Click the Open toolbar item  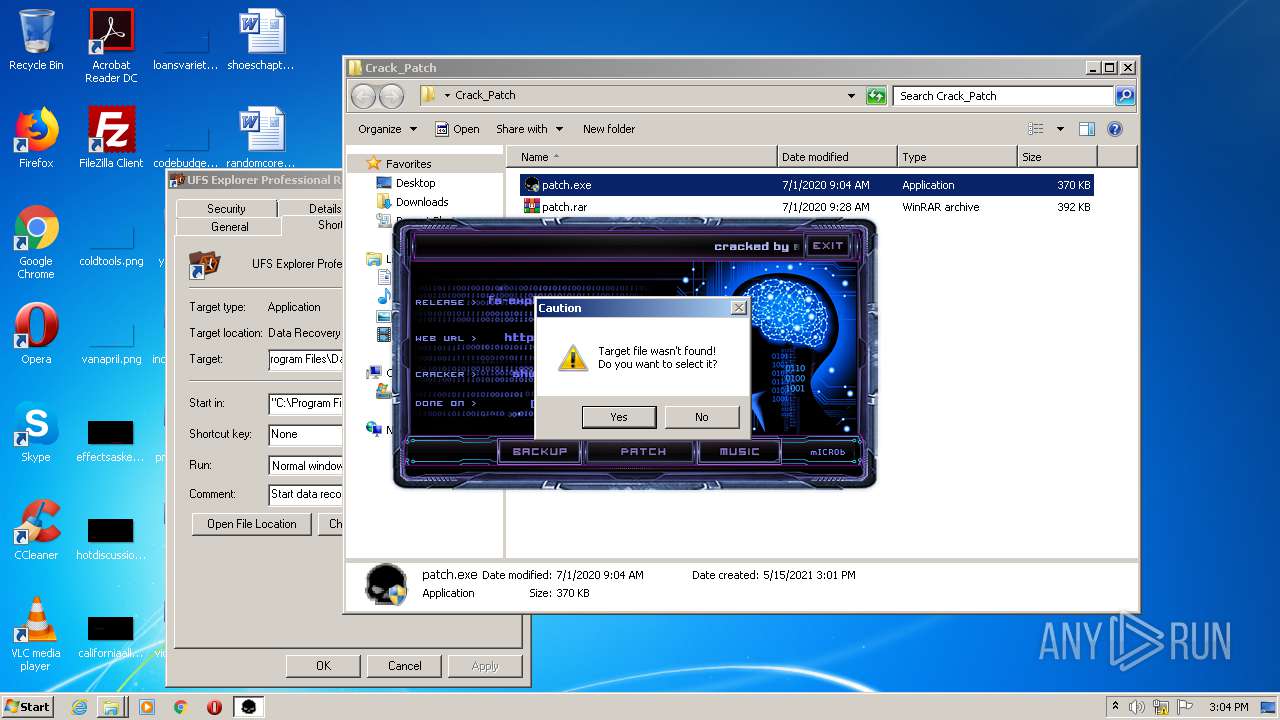click(x=457, y=129)
